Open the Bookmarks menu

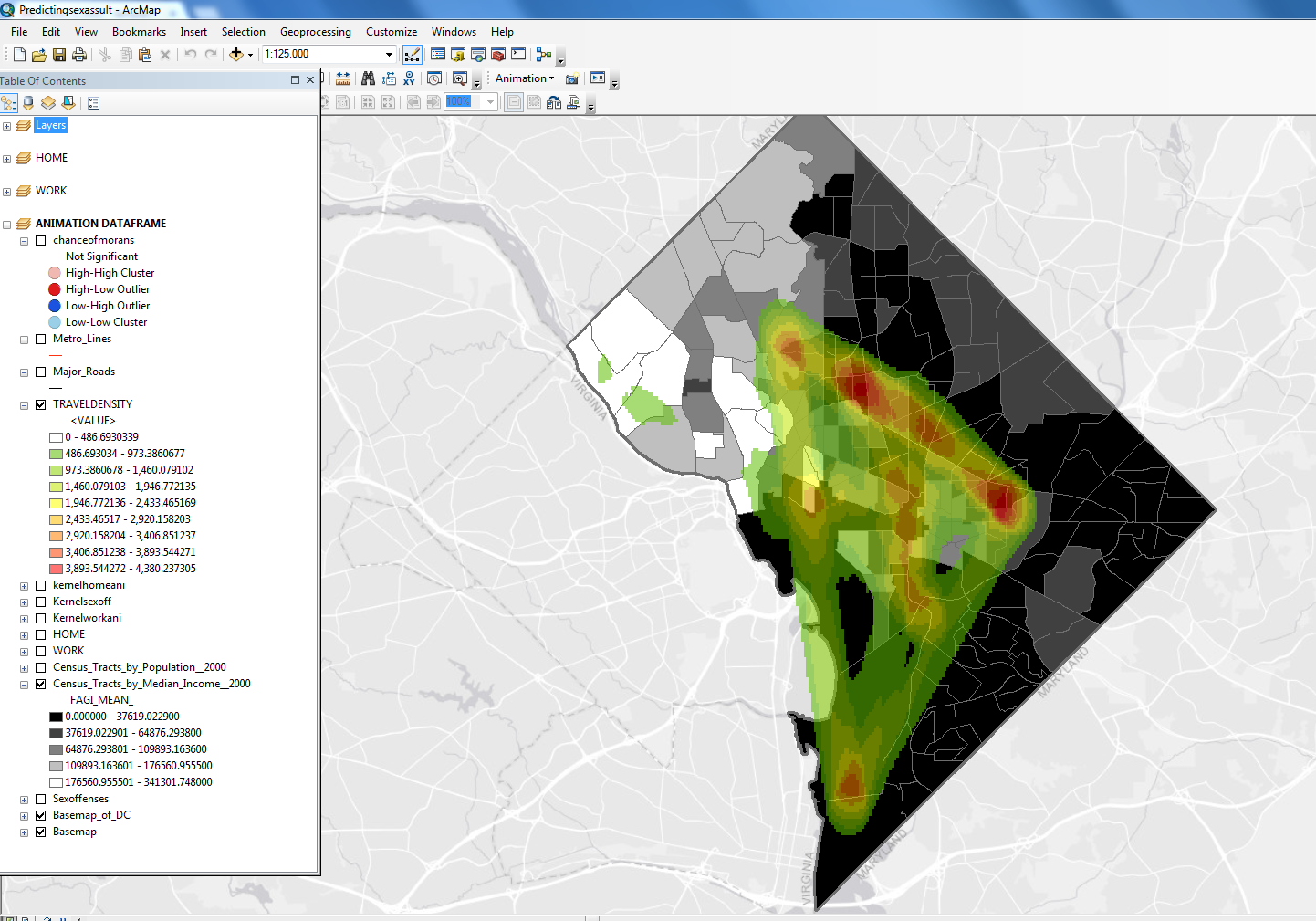(139, 32)
